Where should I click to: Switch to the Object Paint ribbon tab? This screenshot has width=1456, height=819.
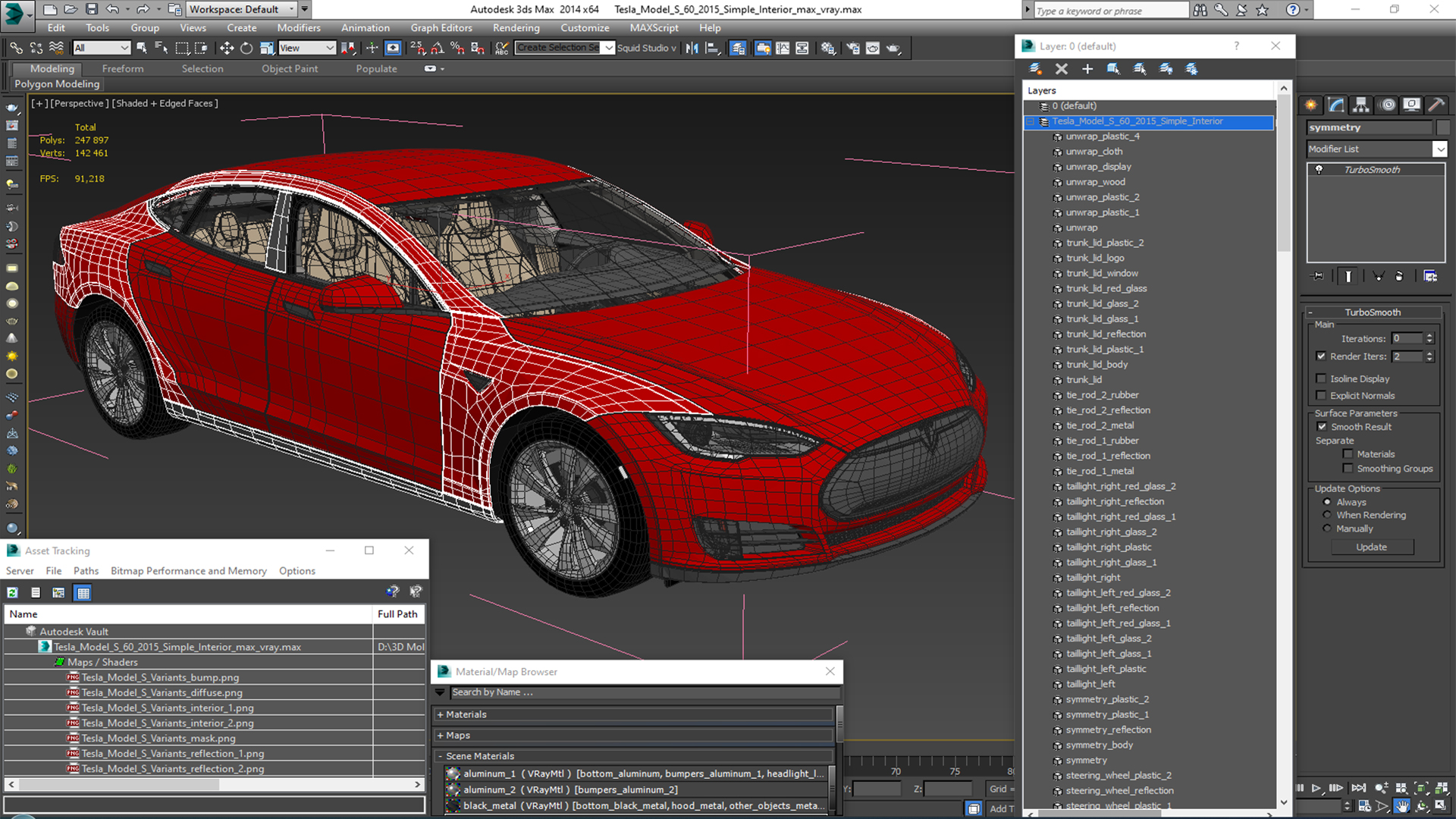[x=290, y=69]
